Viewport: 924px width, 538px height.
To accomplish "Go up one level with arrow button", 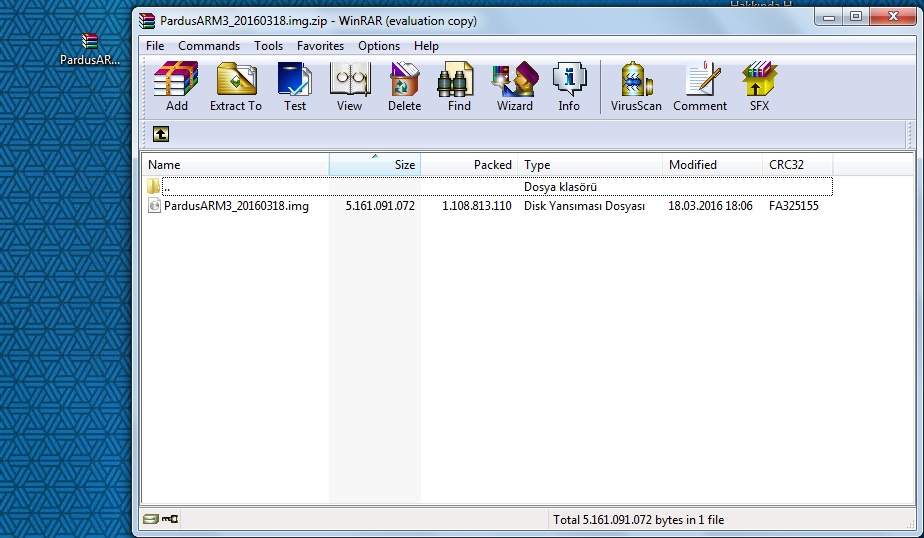I will click(161, 134).
